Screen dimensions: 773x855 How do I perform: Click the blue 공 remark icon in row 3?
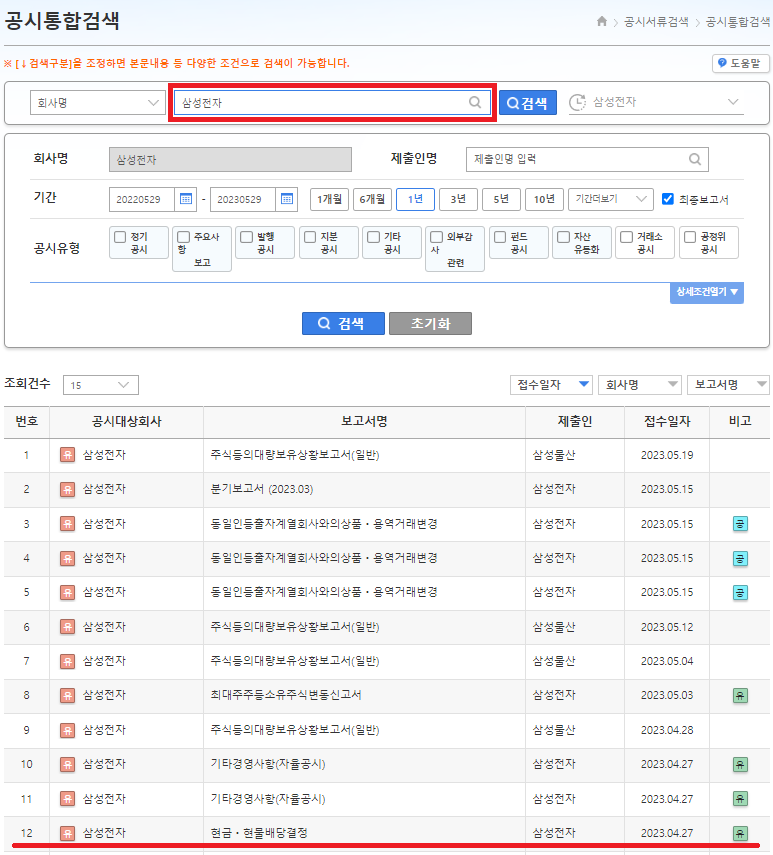740,524
